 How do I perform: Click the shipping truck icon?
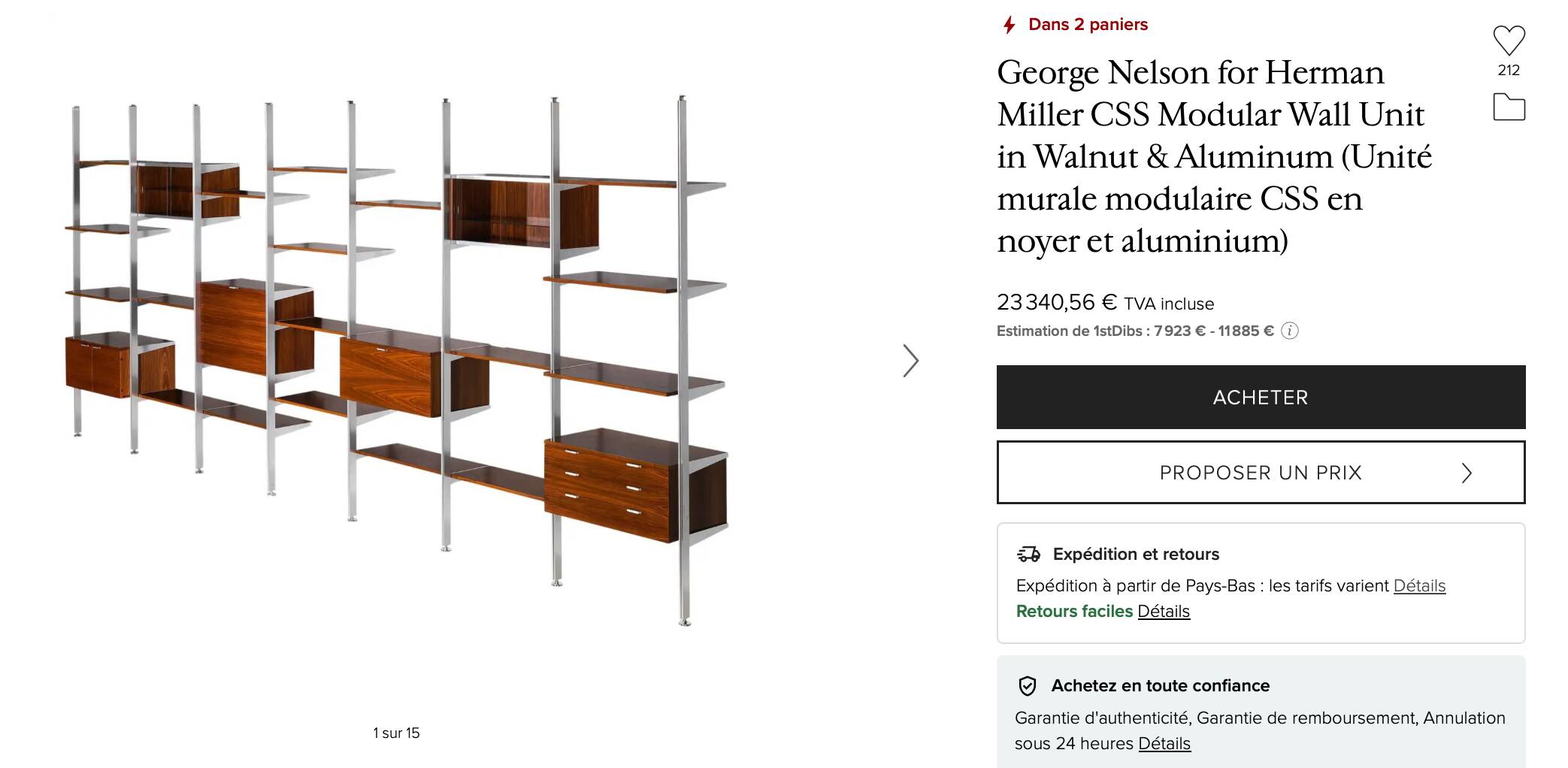1027,555
